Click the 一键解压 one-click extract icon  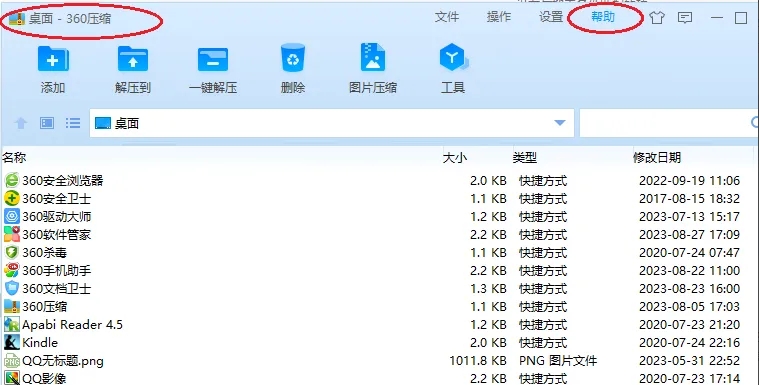point(213,60)
